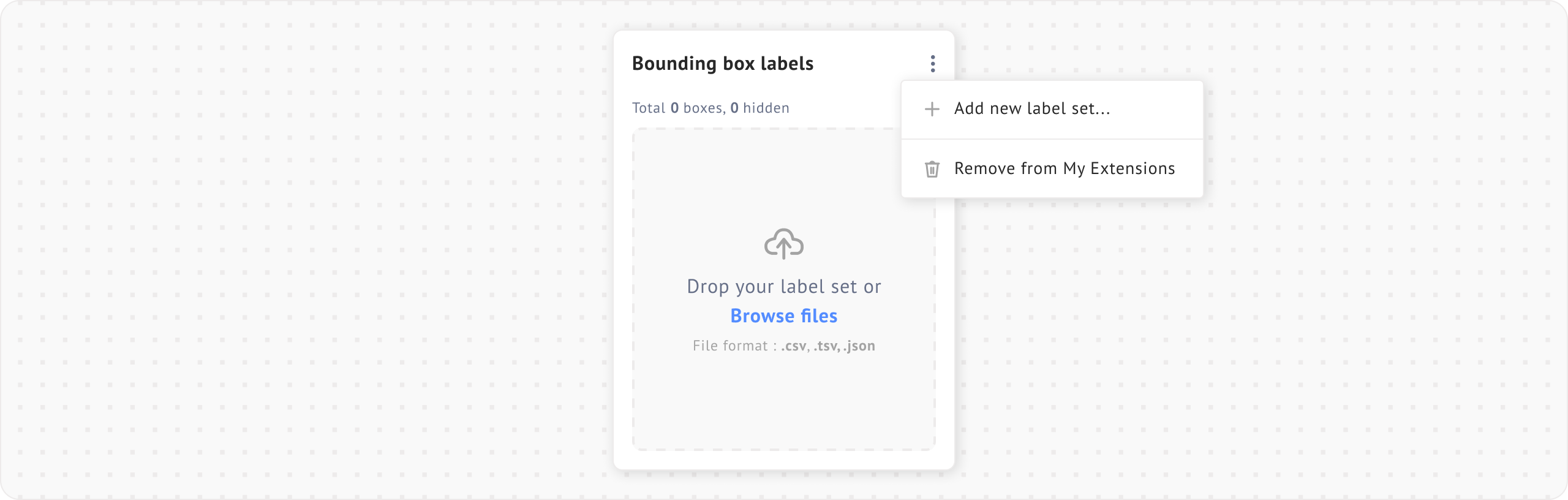Click the "File format" label
The width and height of the screenshot is (1568, 500).
pyautogui.click(x=730, y=346)
